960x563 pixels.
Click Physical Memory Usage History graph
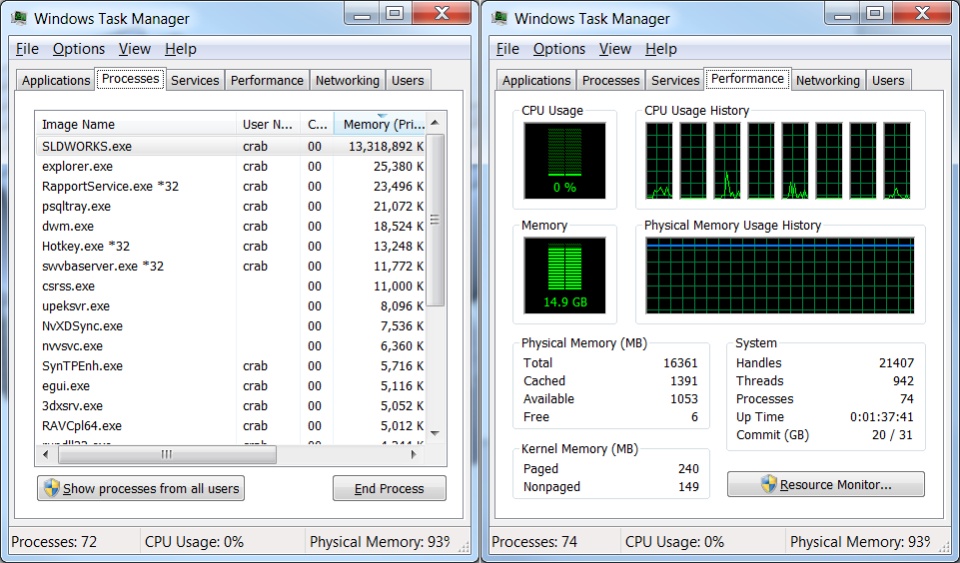(780, 275)
